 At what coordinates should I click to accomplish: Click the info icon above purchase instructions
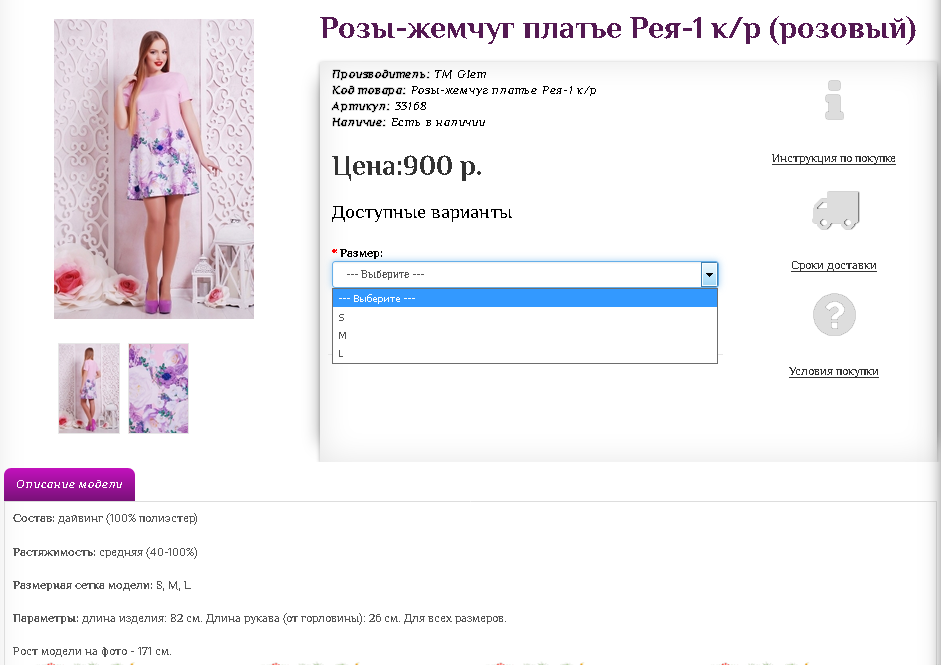[834, 100]
